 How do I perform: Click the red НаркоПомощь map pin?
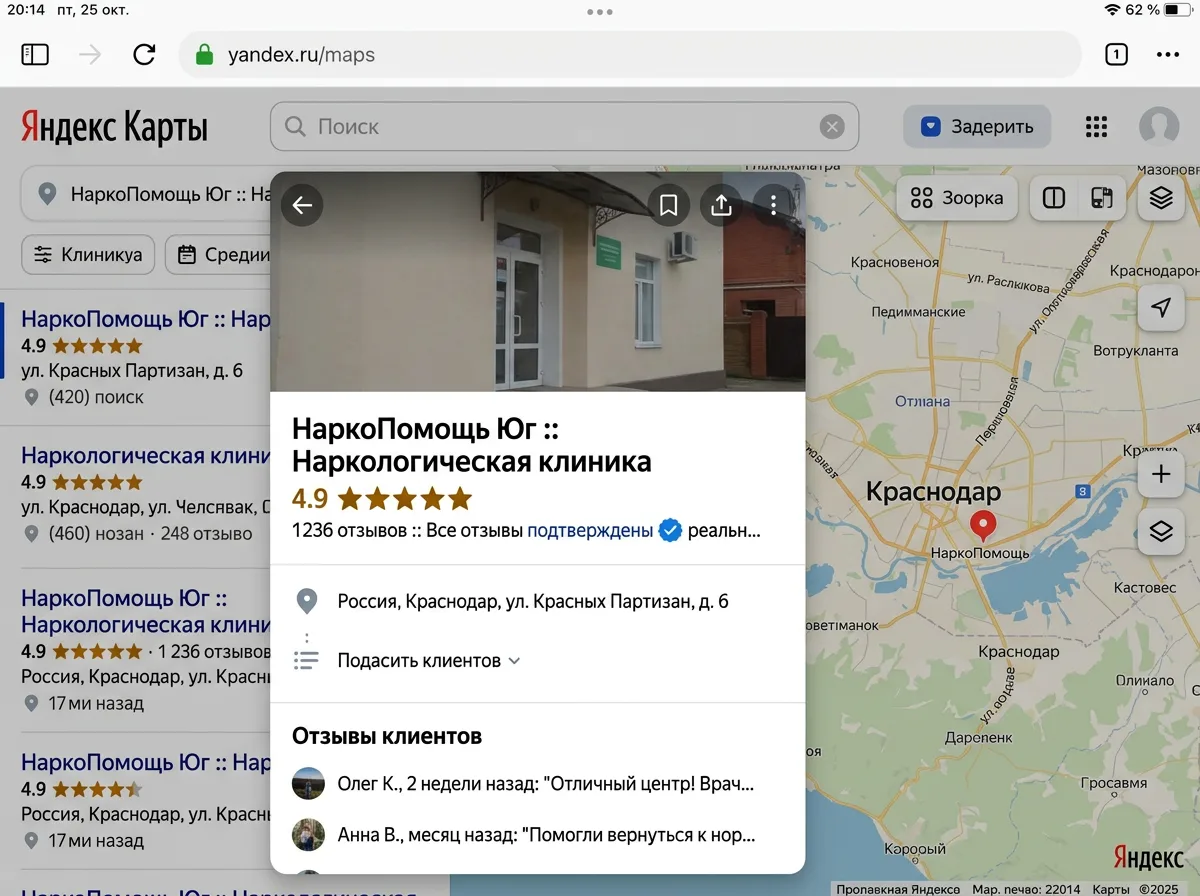click(x=984, y=525)
